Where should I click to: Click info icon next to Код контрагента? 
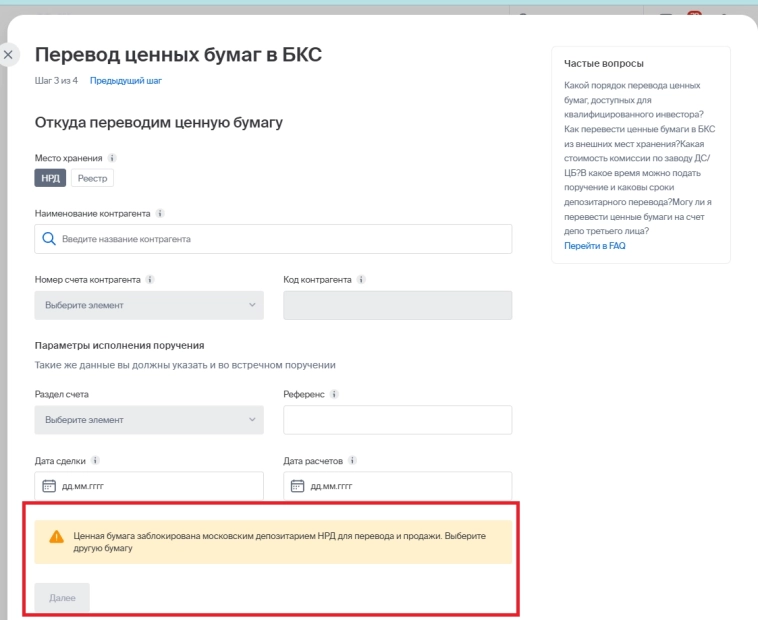coord(361,279)
